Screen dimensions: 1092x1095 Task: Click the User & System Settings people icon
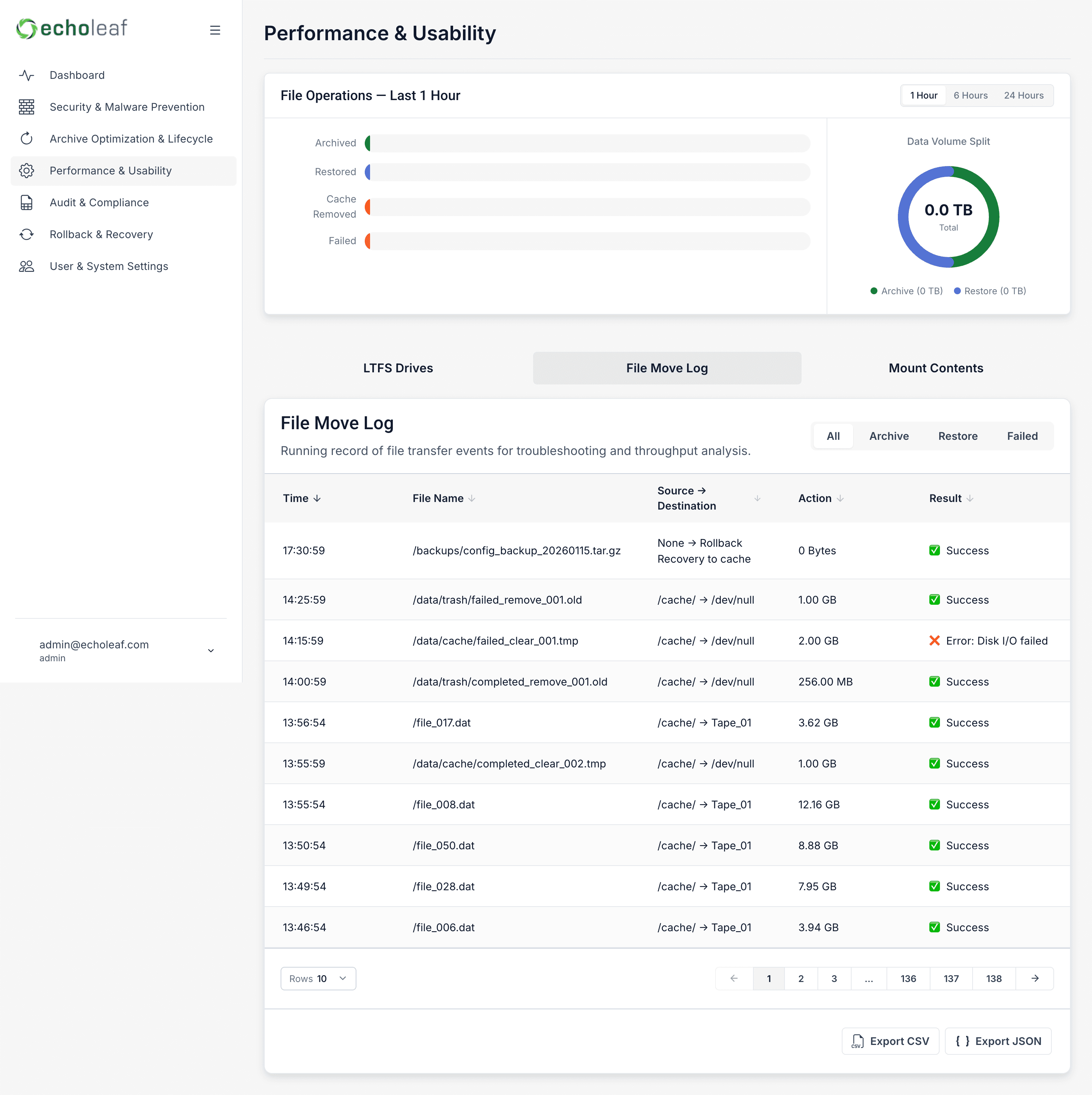click(27, 267)
